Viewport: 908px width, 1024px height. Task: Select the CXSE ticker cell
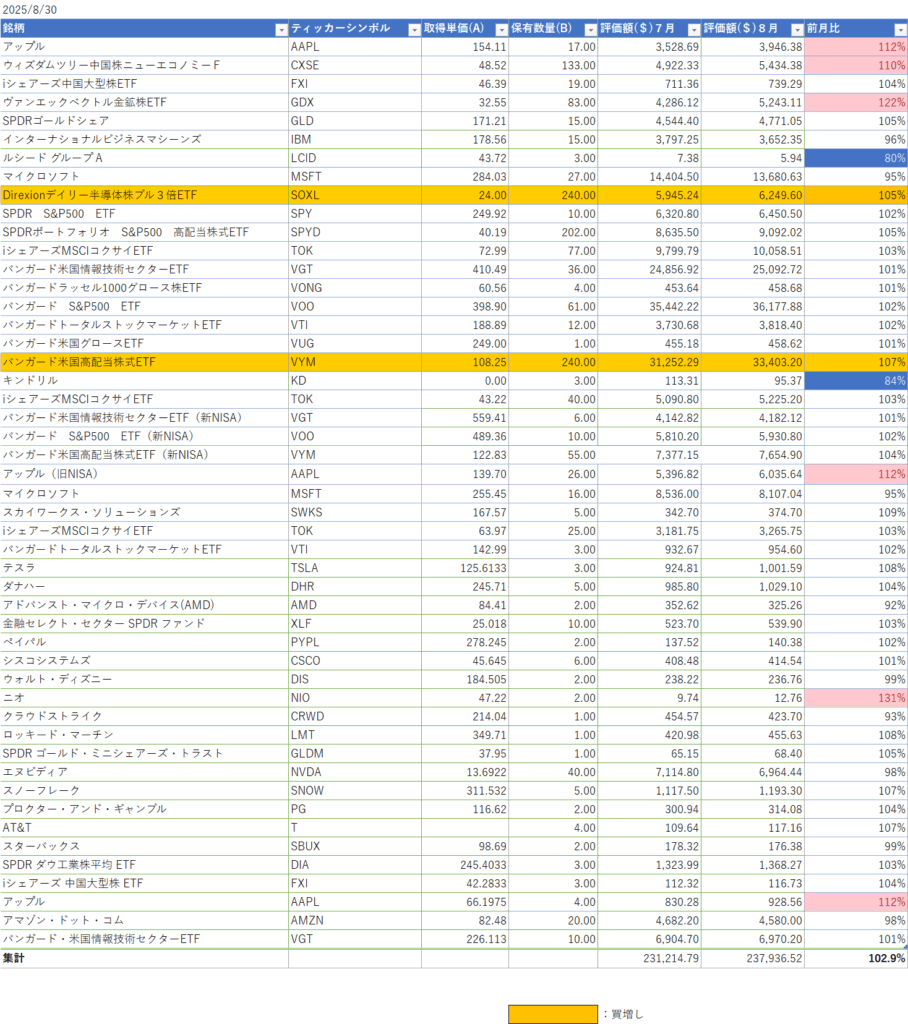(x=355, y=65)
